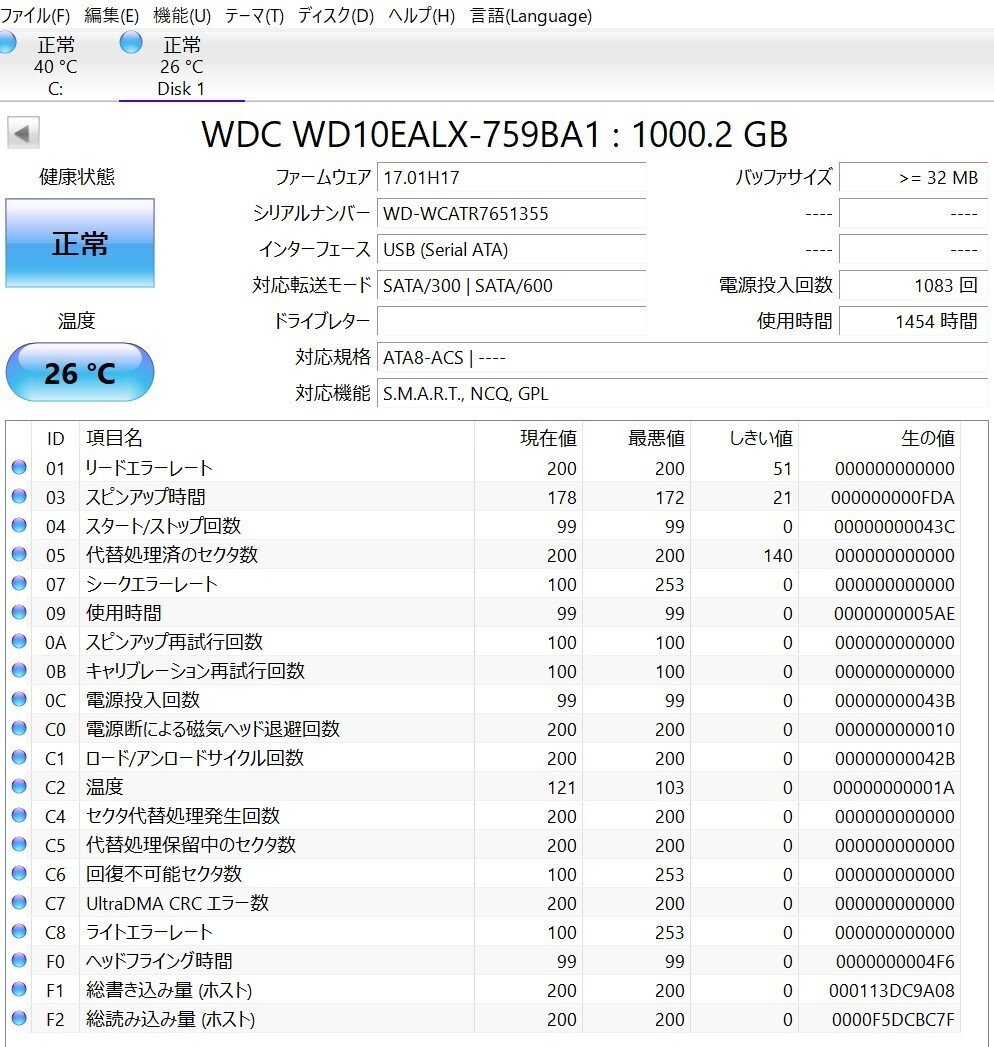The width and height of the screenshot is (994, 1047).
Task: Click raw value 000113DC9A08
Action: (892, 991)
